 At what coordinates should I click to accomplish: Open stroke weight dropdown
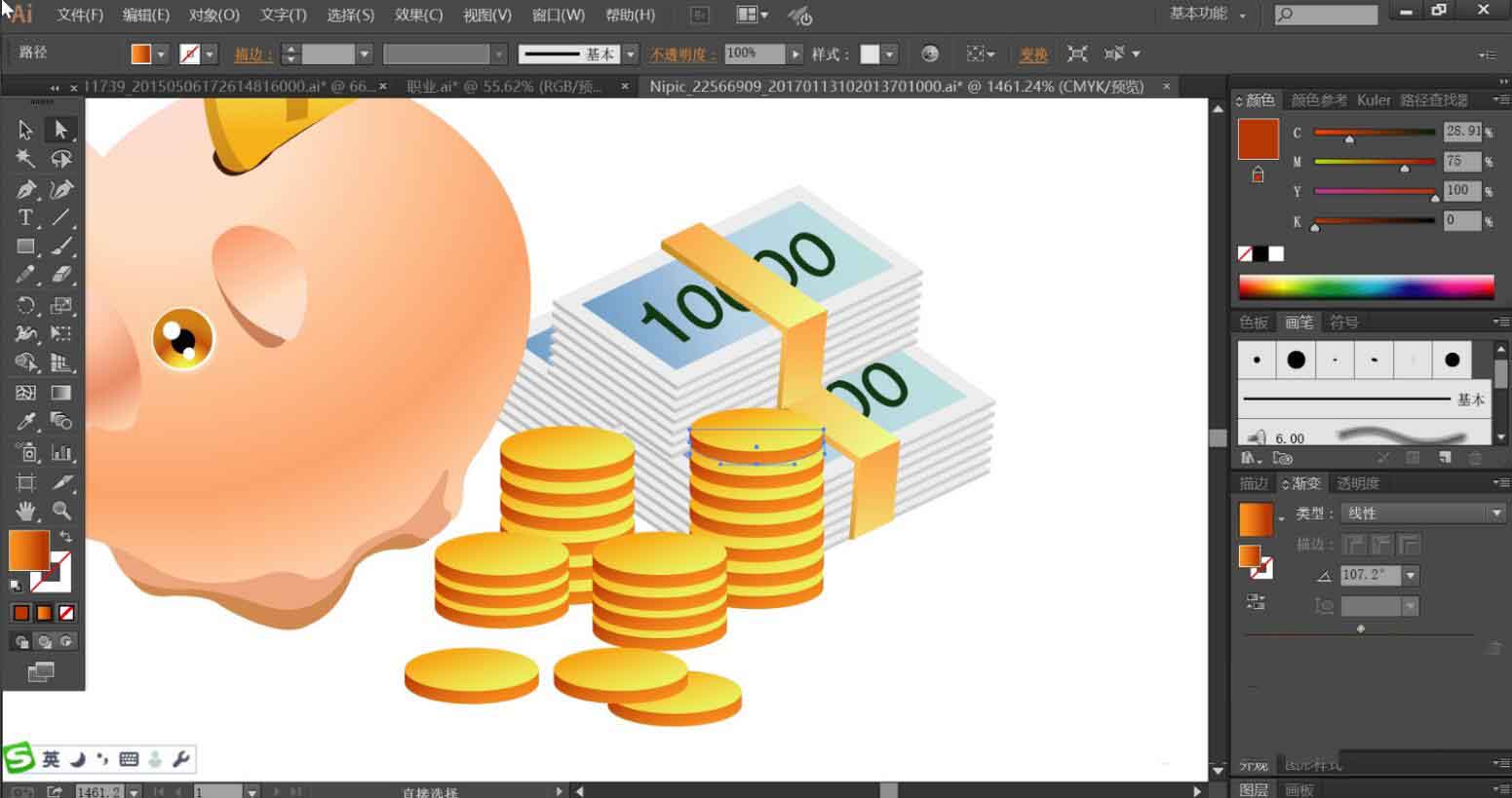coord(365,55)
